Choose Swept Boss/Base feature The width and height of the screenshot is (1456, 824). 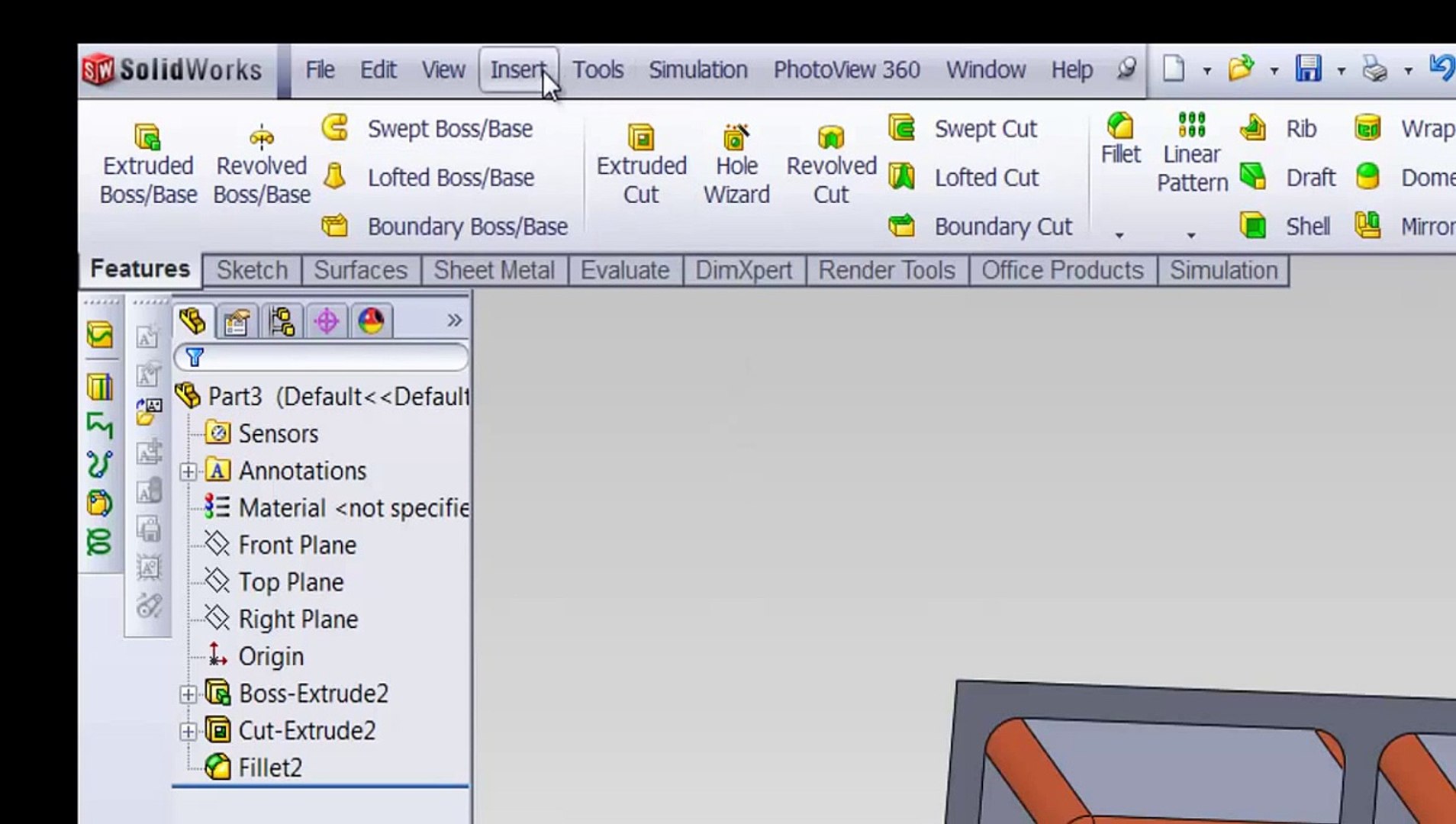(427, 128)
